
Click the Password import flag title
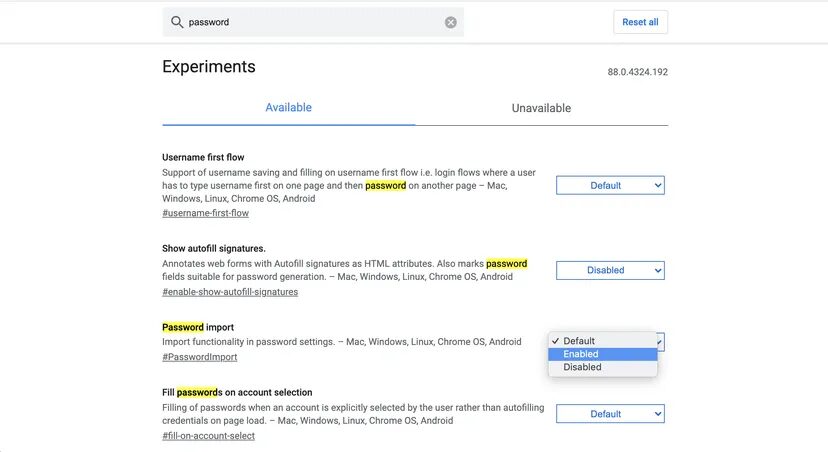tap(198, 327)
